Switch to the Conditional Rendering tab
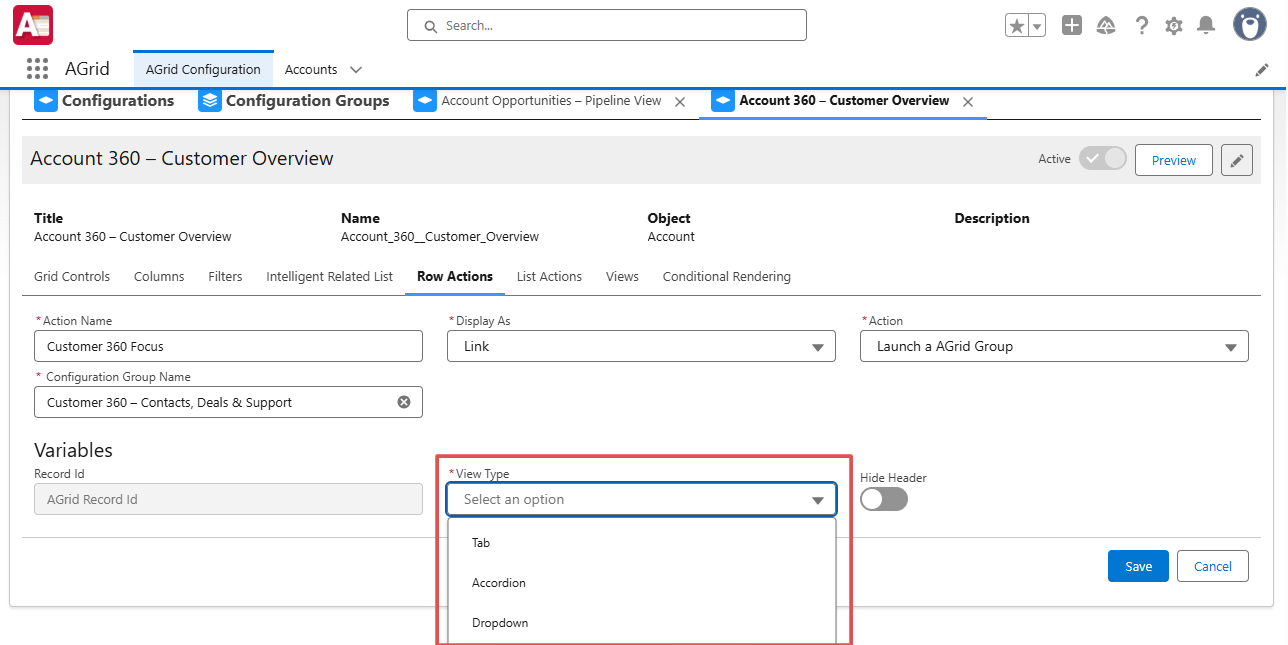The image size is (1288, 645). pyautogui.click(x=727, y=276)
